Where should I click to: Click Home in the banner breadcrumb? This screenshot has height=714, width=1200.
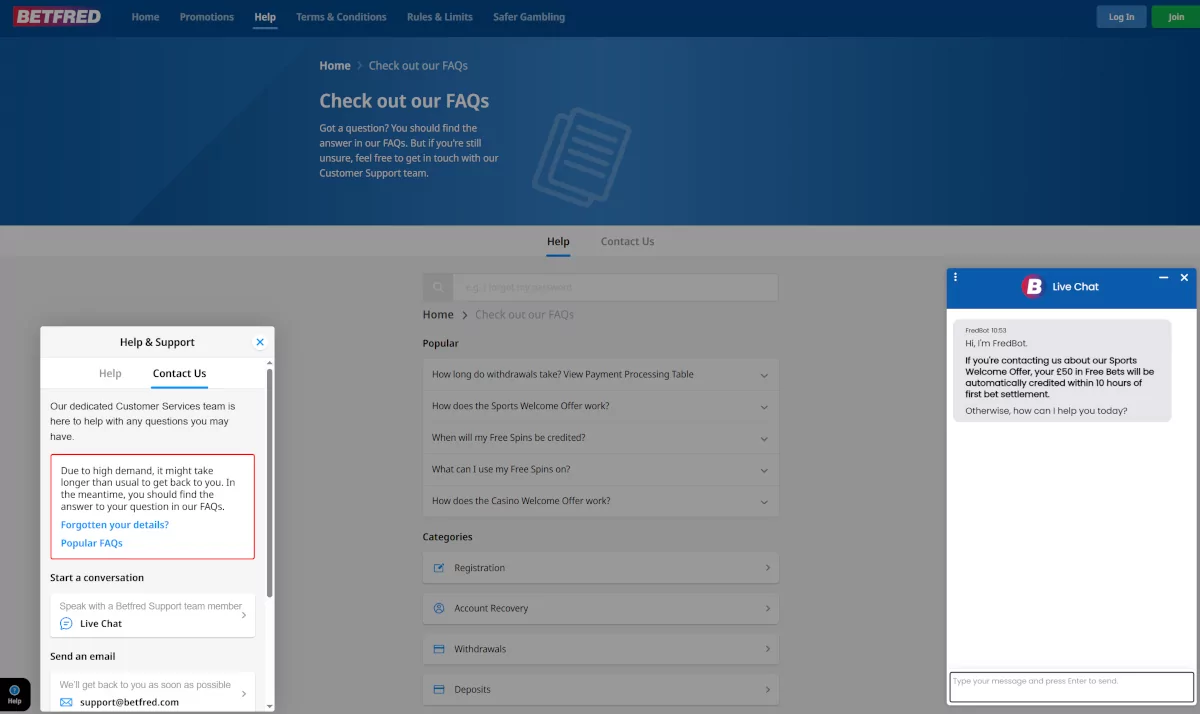click(335, 66)
